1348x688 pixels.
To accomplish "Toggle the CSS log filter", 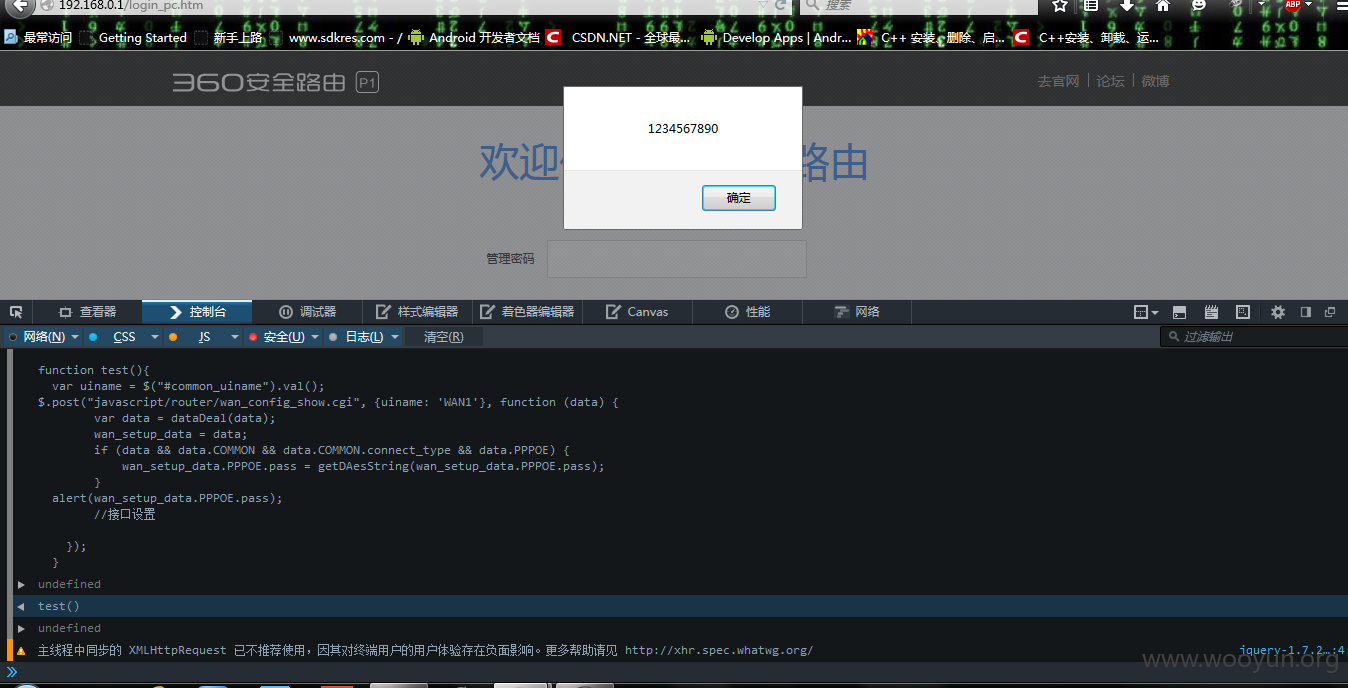I will [x=114, y=337].
